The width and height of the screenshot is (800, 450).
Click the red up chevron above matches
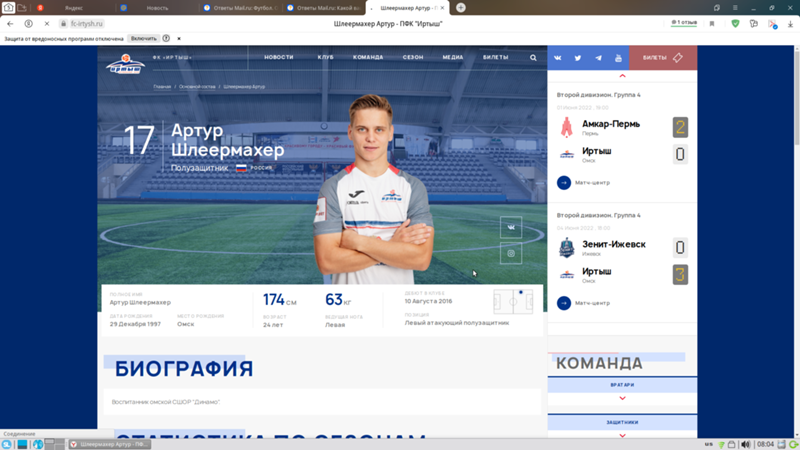pos(622,76)
